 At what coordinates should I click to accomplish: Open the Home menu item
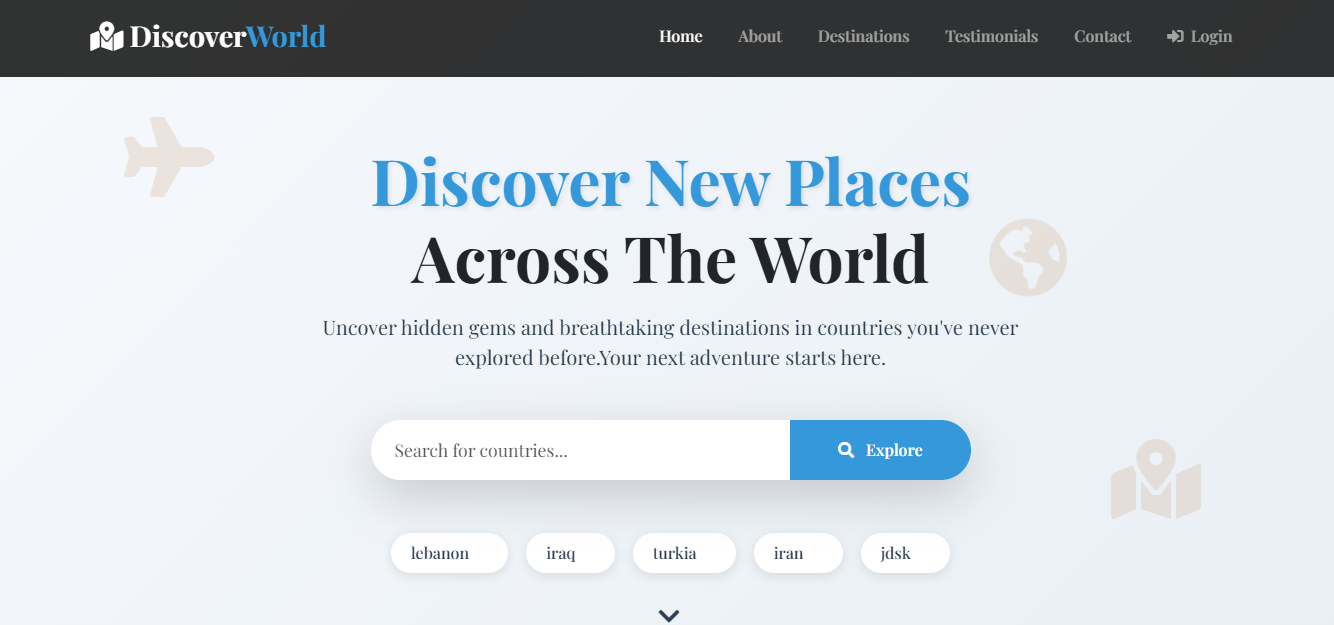pyautogui.click(x=680, y=36)
